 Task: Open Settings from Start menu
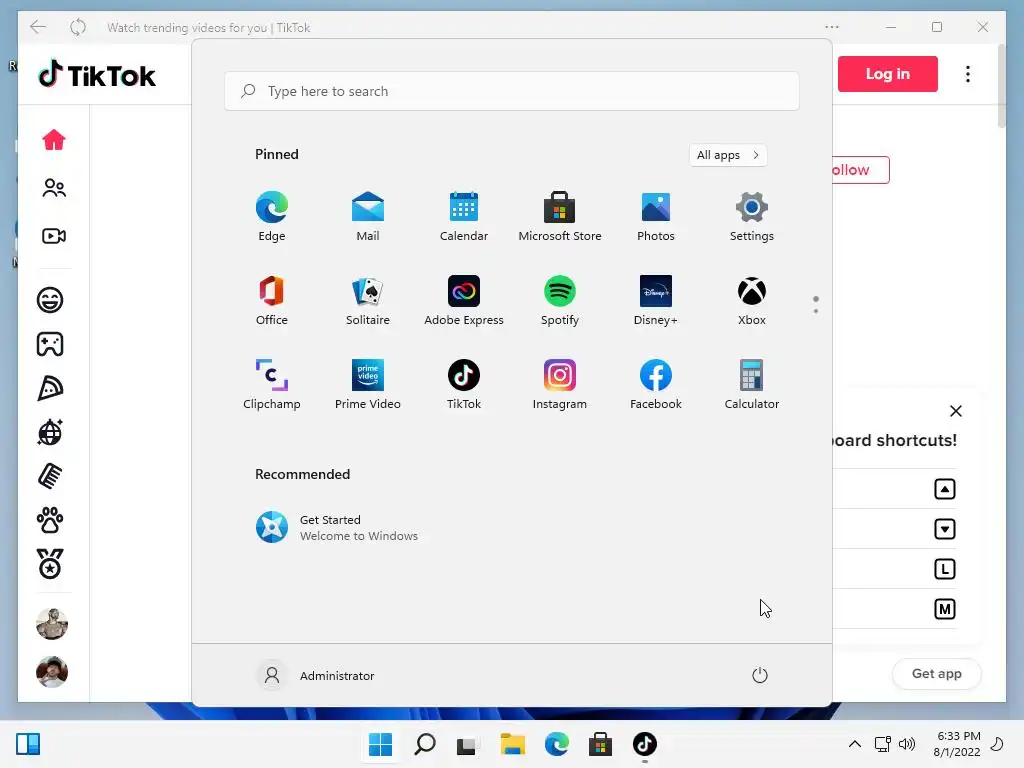click(x=752, y=217)
